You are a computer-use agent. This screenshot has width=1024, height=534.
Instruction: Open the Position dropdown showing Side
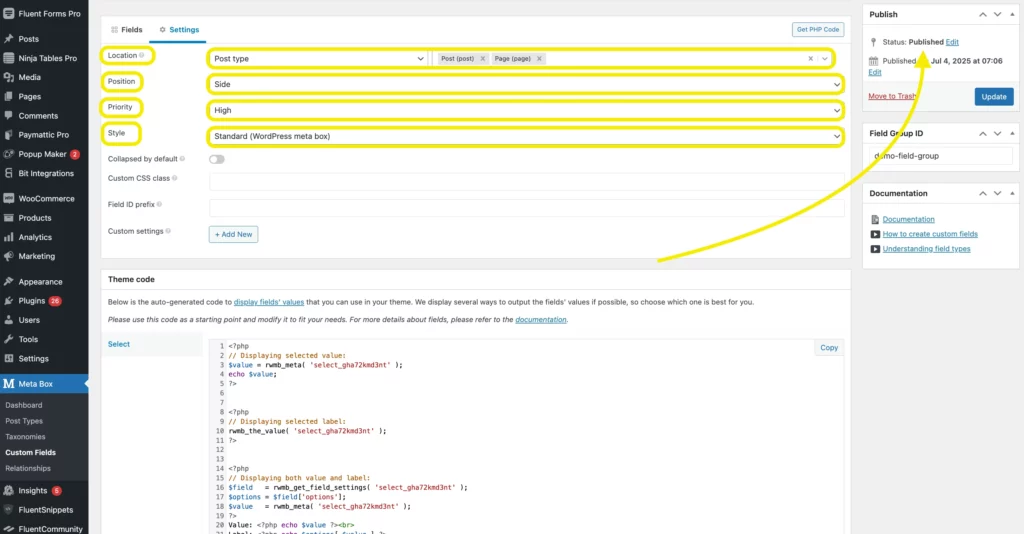526,84
